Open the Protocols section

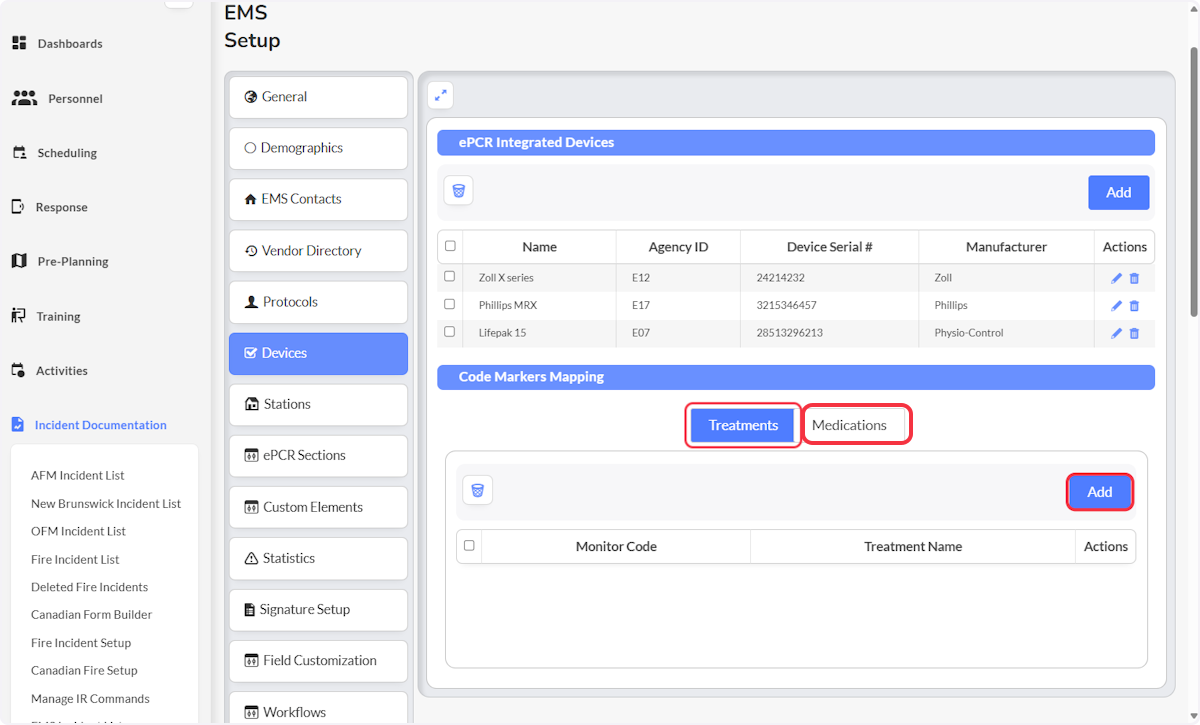point(318,302)
